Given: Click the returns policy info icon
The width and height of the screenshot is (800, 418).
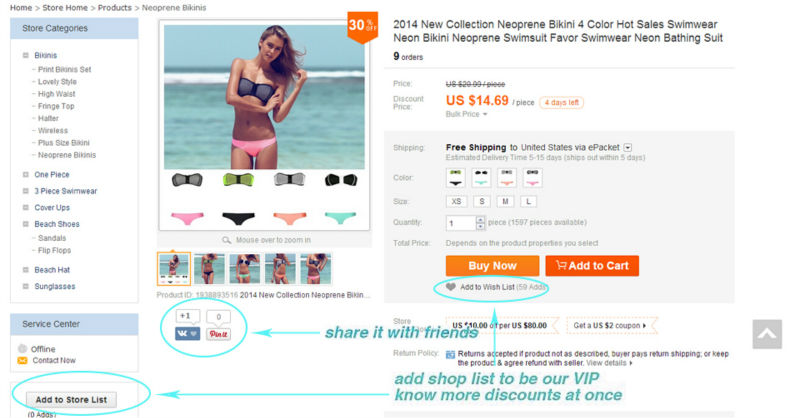Looking at the screenshot, I should [x=450, y=354].
